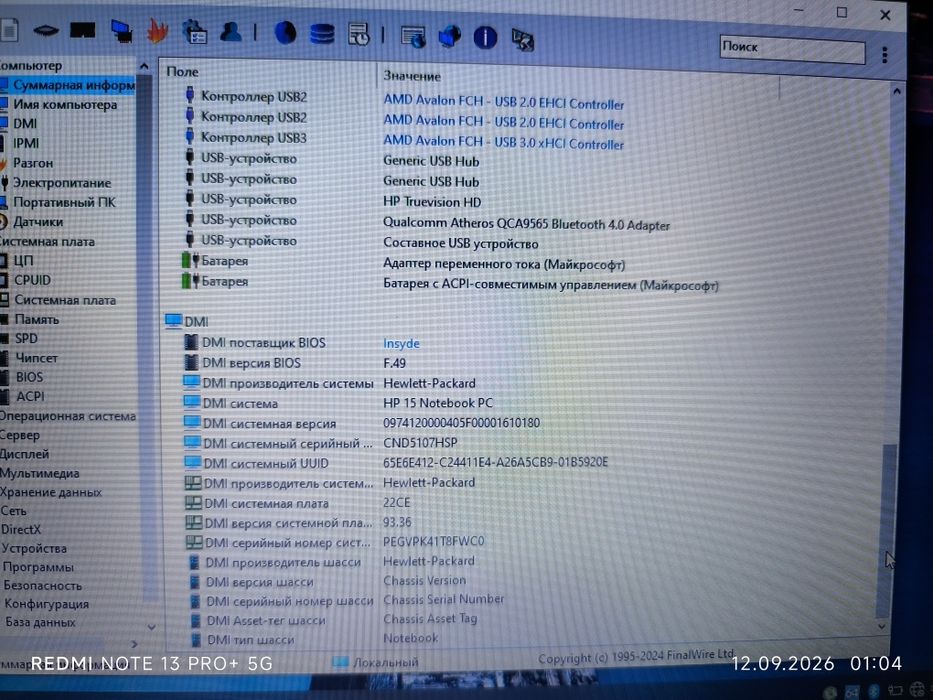Open the monitor diagnostics toolbar icon

pos(413,37)
